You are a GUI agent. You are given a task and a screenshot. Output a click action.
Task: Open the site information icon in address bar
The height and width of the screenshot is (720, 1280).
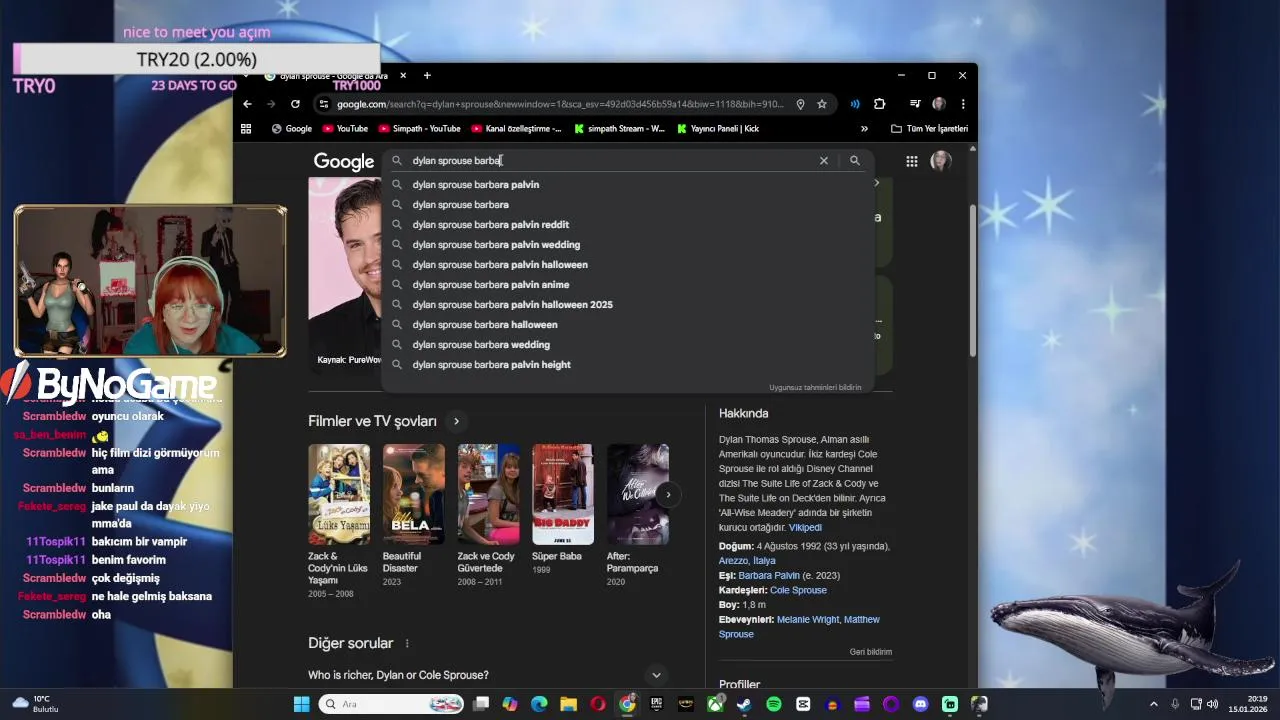pos(322,104)
